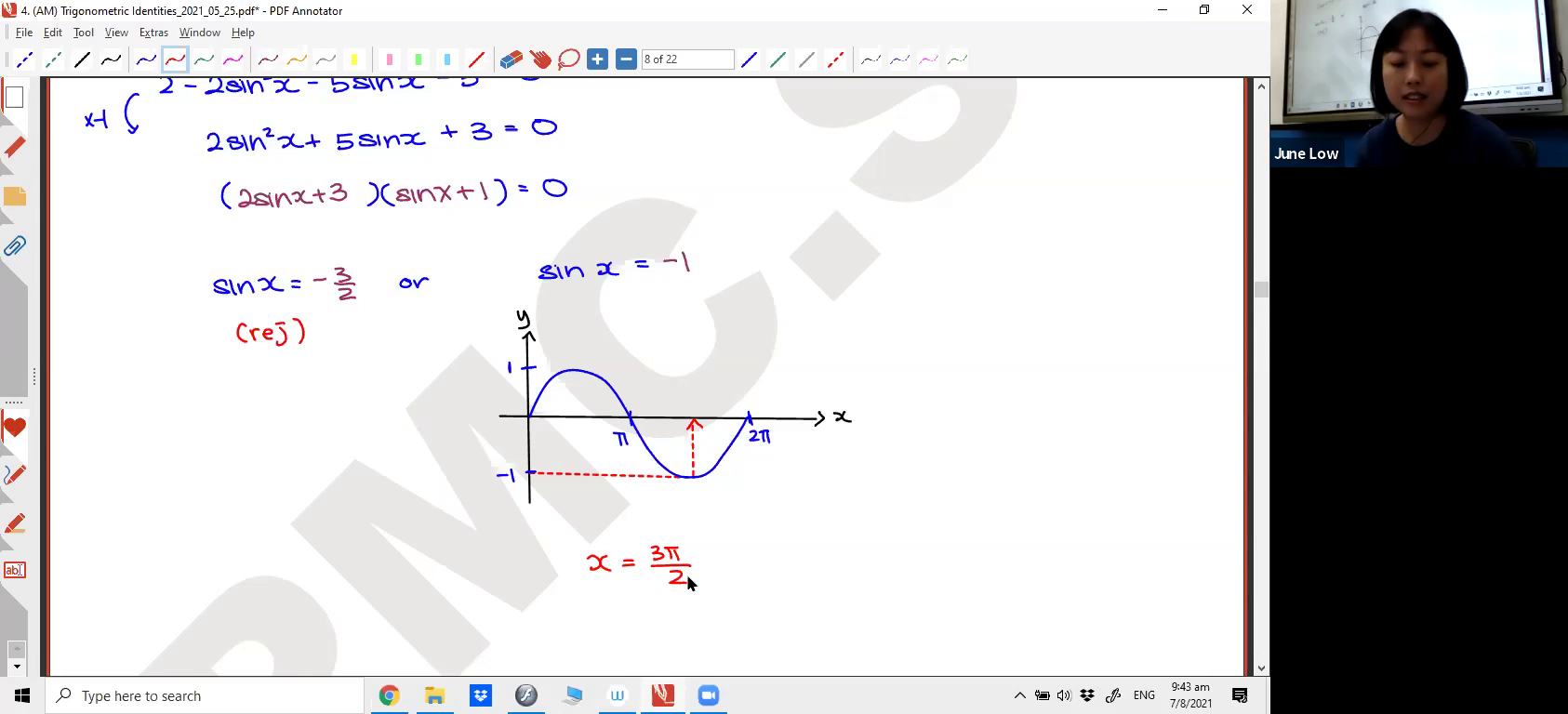This screenshot has width=1568, height=714.
Task: Open the marker tool toolbox tab
Action: point(14,523)
